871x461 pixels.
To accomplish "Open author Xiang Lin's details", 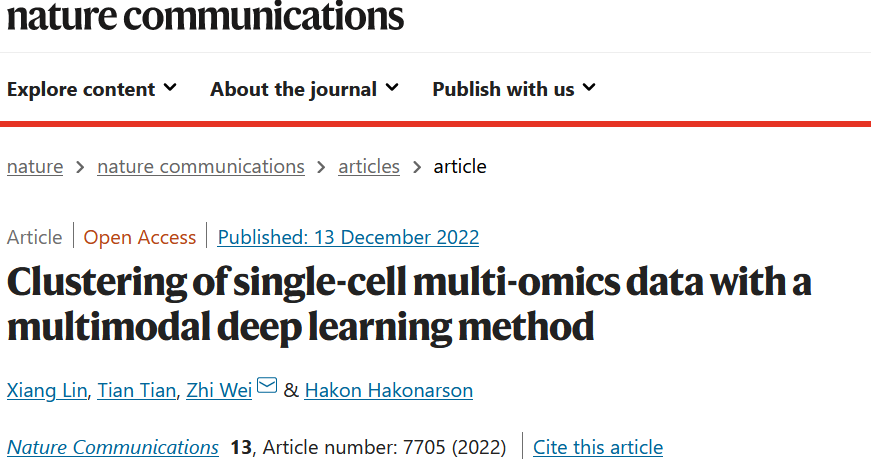I will pos(46,390).
